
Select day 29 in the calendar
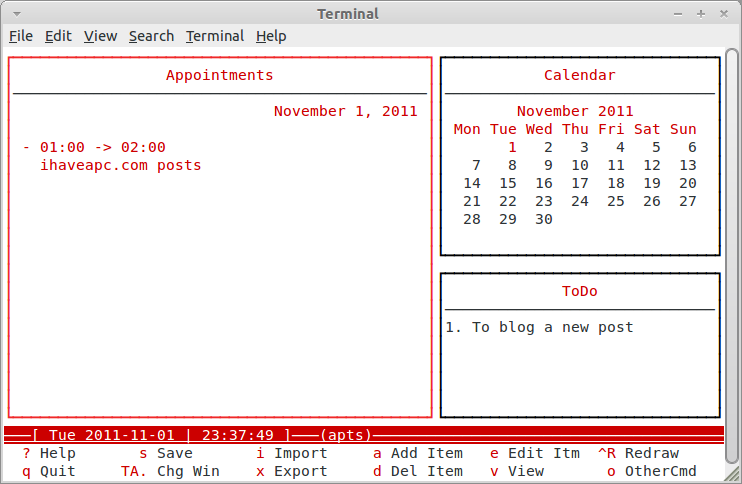pyautogui.click(x=508, y=219)
